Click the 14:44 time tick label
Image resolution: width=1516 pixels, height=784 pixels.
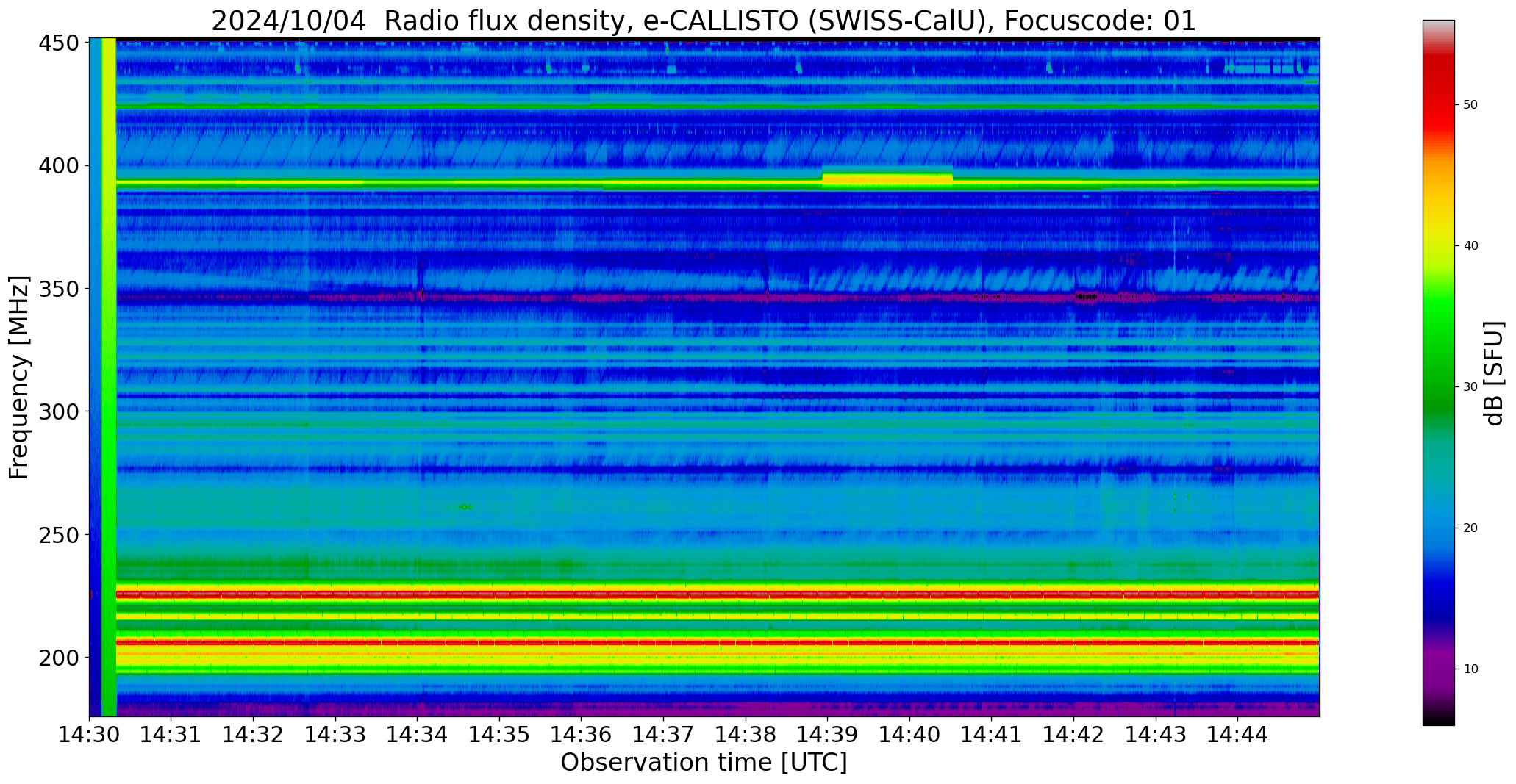(x=1237, y=734)
